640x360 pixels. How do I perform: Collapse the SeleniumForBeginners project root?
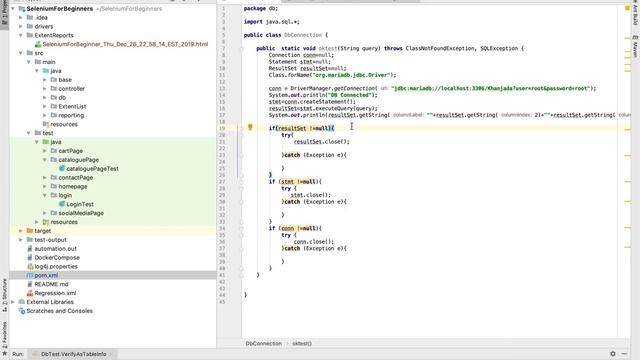tap(13, 9)
